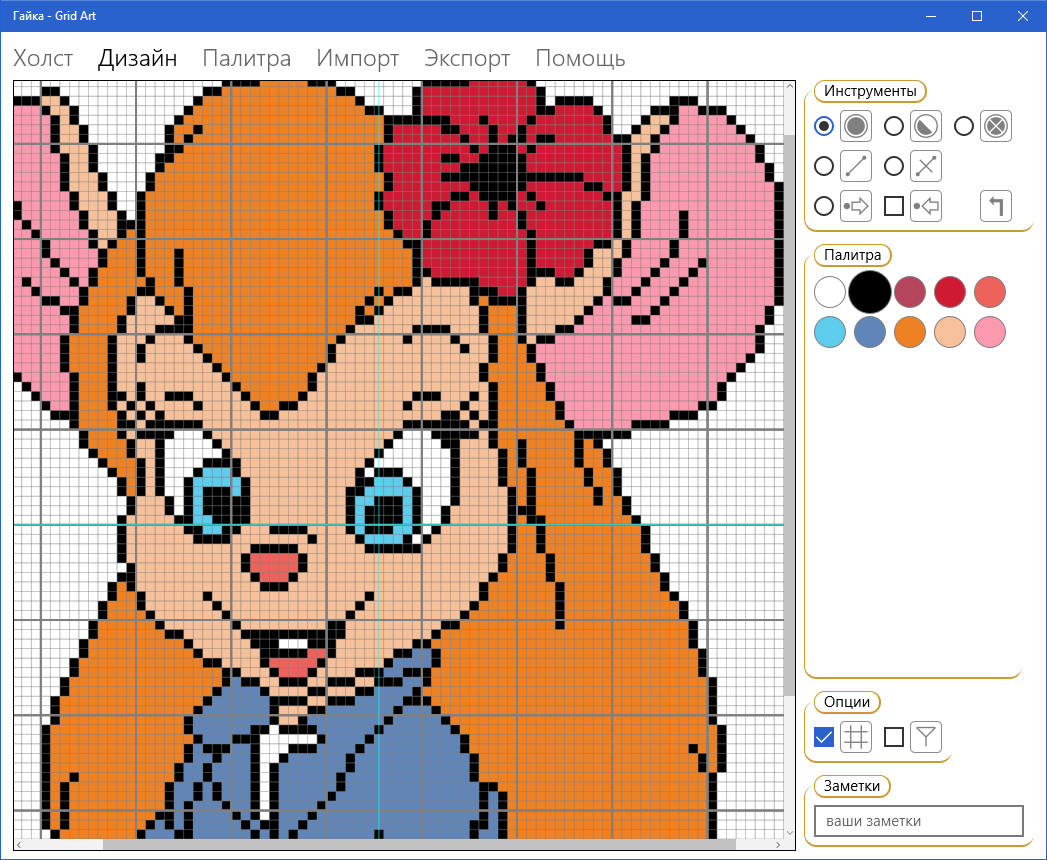Select the radio button beside the crossed-out line icon
The image size is (1047, 860).
[893, 166]
